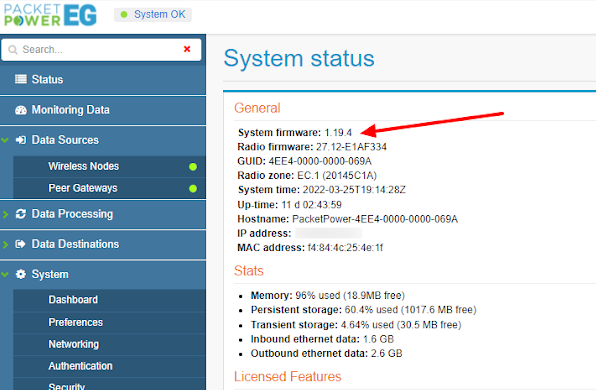Click Memory 96% used entry

[328, 296]
